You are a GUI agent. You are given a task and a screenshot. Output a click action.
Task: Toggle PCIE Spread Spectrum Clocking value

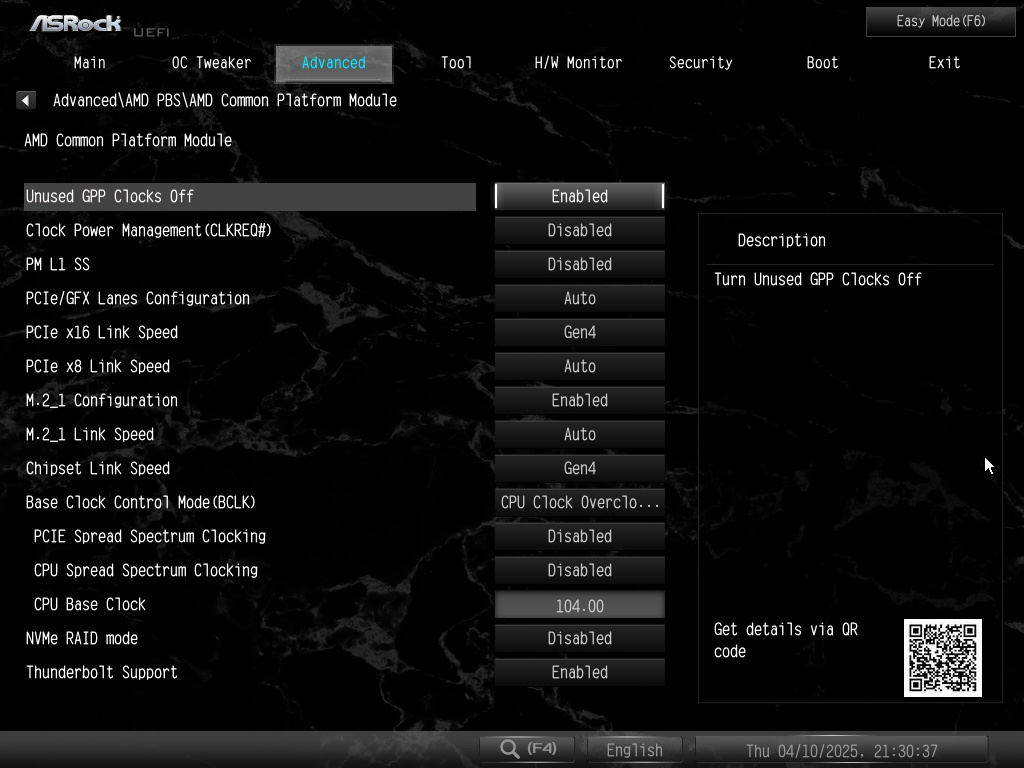(x=579, y=536)
